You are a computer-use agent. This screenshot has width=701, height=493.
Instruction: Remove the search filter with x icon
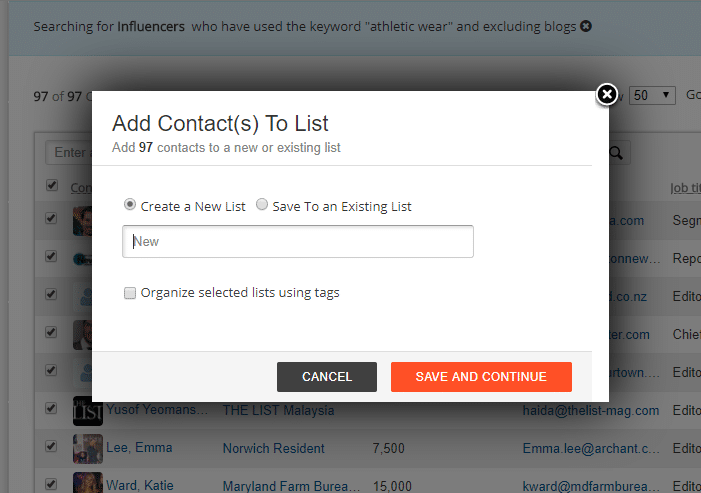pyautogui.click(x=586, y=26)
